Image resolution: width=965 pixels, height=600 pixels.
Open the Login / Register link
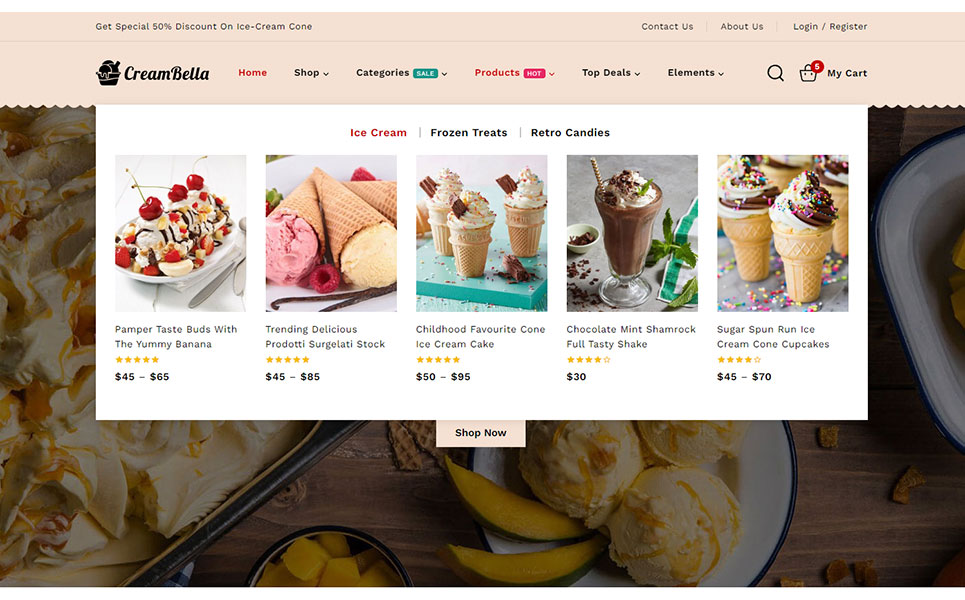tap(830, 26)
